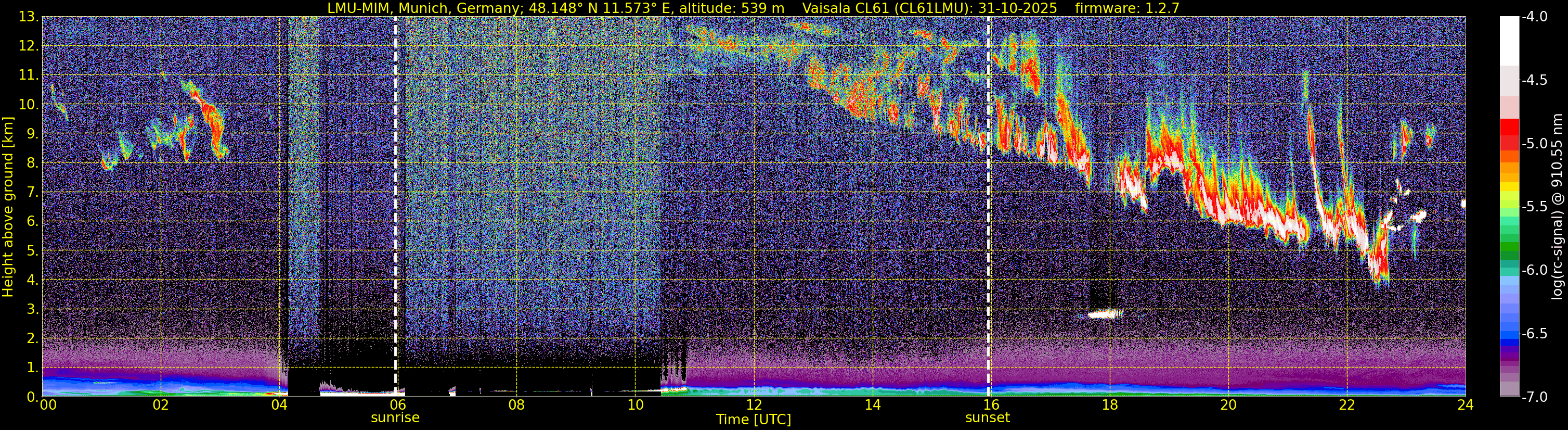Click the '18' tick label on time axis
This screenshot has height=430, width=1568.
1110,405
